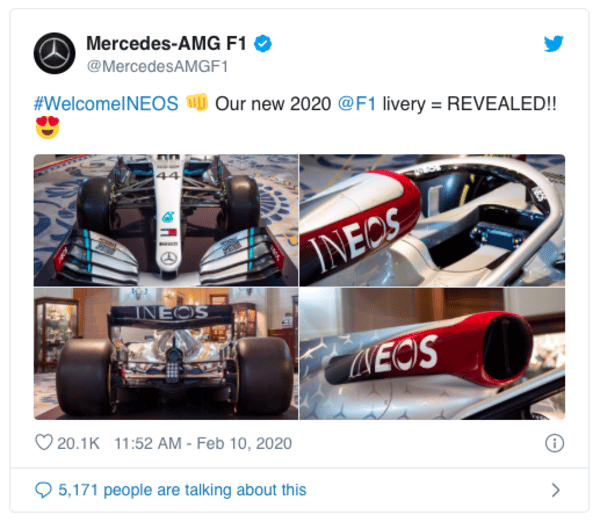Image resolution: width=600 pixels, height=522 pixels.
Task: Expand conversation with the right chevron
Action: click(556, 490)
